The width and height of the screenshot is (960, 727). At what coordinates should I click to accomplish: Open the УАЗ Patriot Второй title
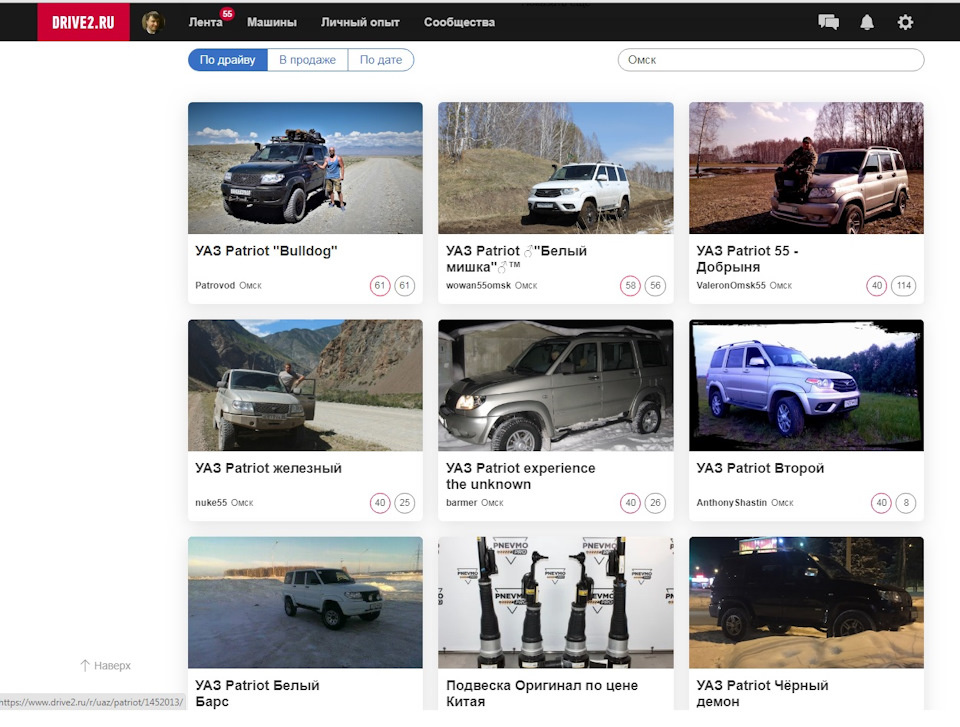tap(760, 469)
